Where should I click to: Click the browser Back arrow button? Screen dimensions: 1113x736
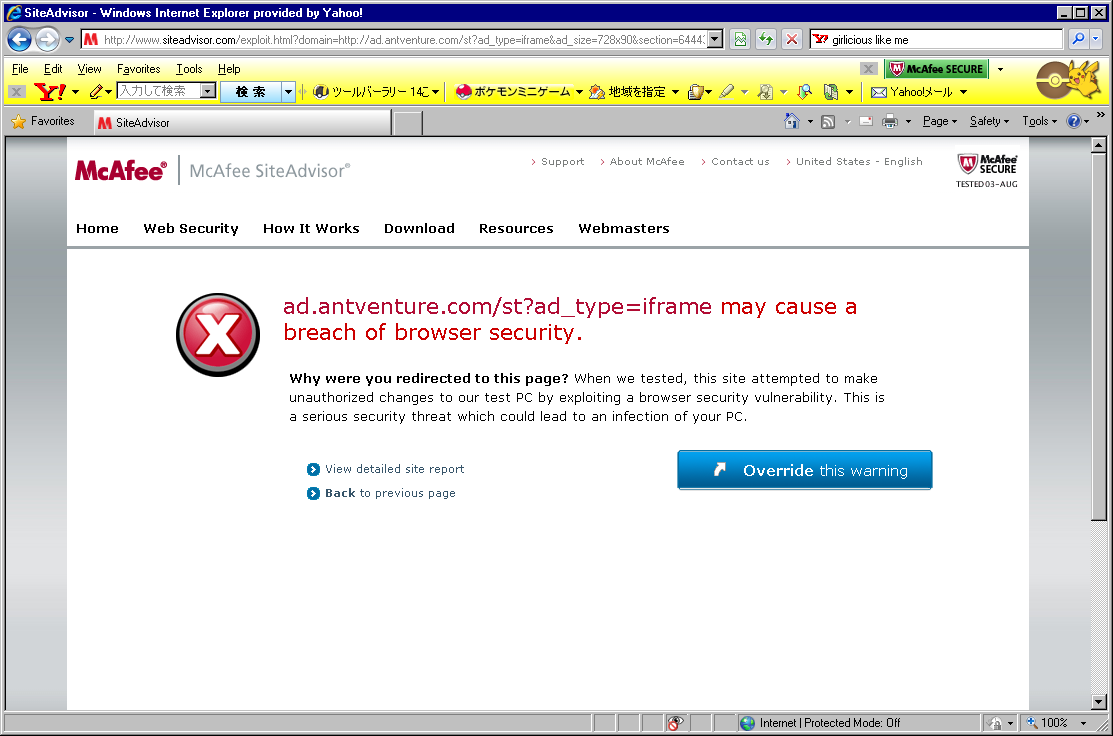pyautogui.click(x=20, y=39)
